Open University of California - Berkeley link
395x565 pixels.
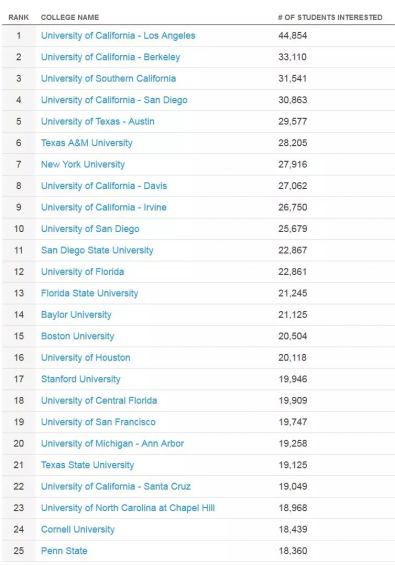(110, 57)
